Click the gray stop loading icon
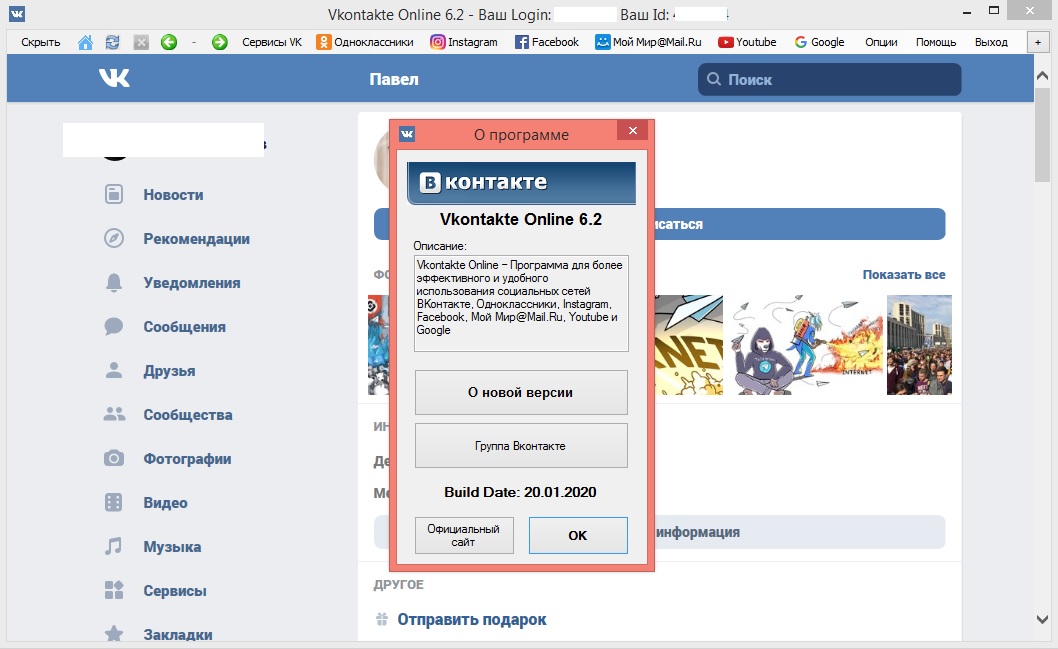 141,43
